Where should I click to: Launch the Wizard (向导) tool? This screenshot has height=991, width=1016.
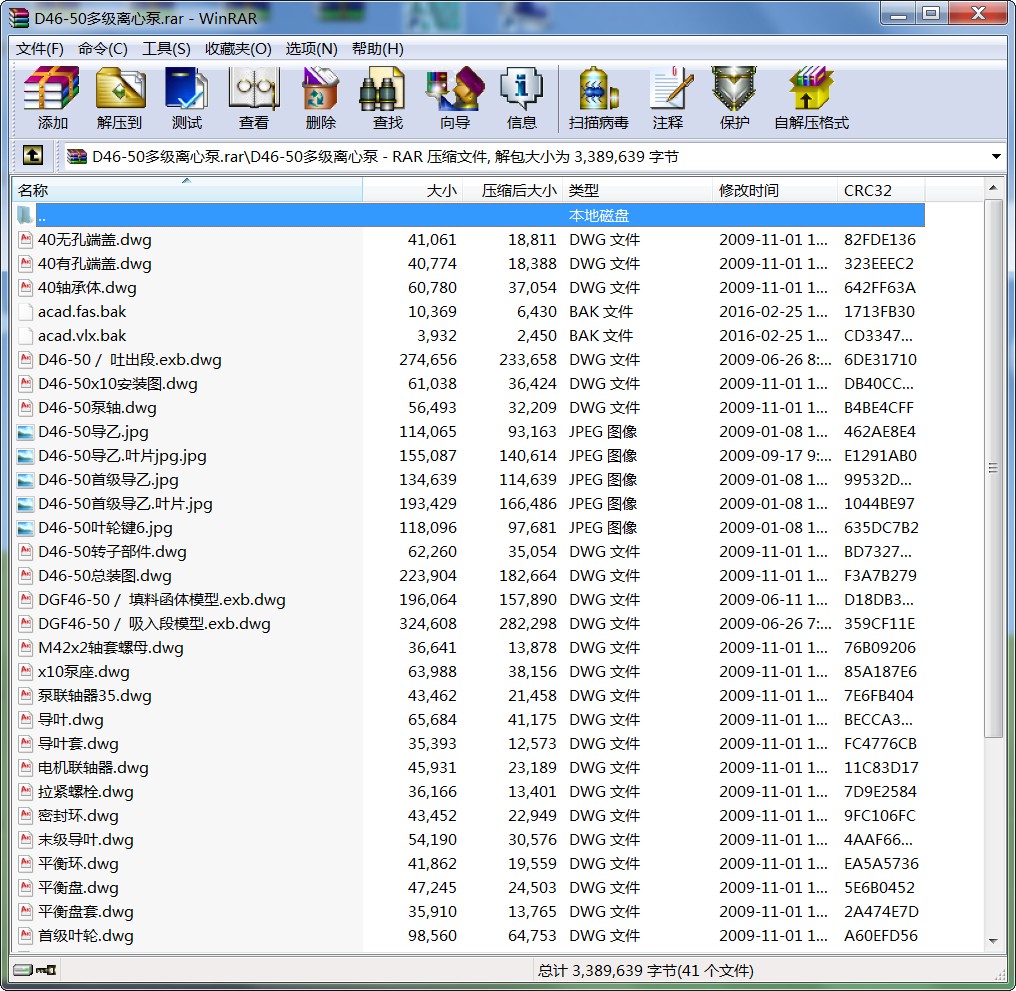click(455, 98)
